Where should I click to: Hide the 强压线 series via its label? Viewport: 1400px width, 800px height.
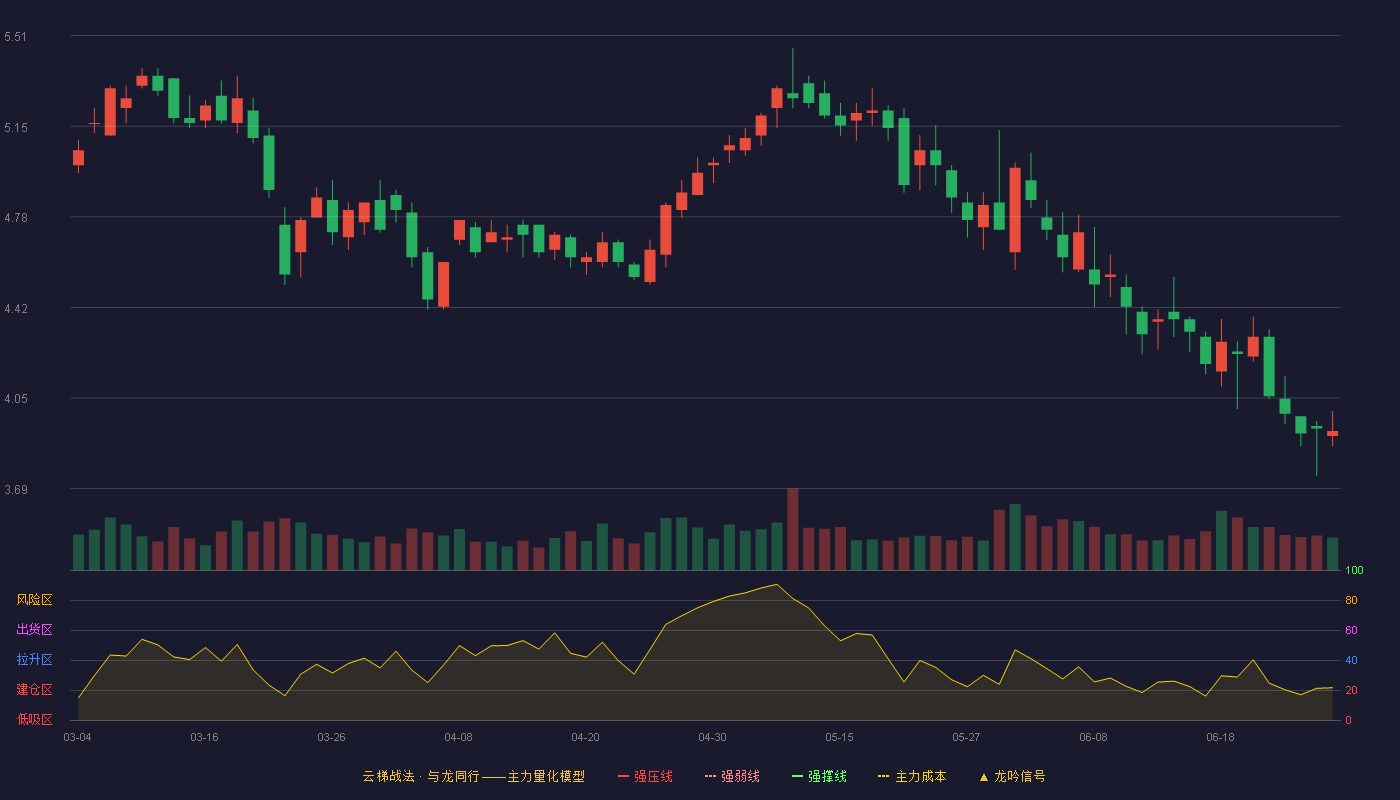(653, 776)
